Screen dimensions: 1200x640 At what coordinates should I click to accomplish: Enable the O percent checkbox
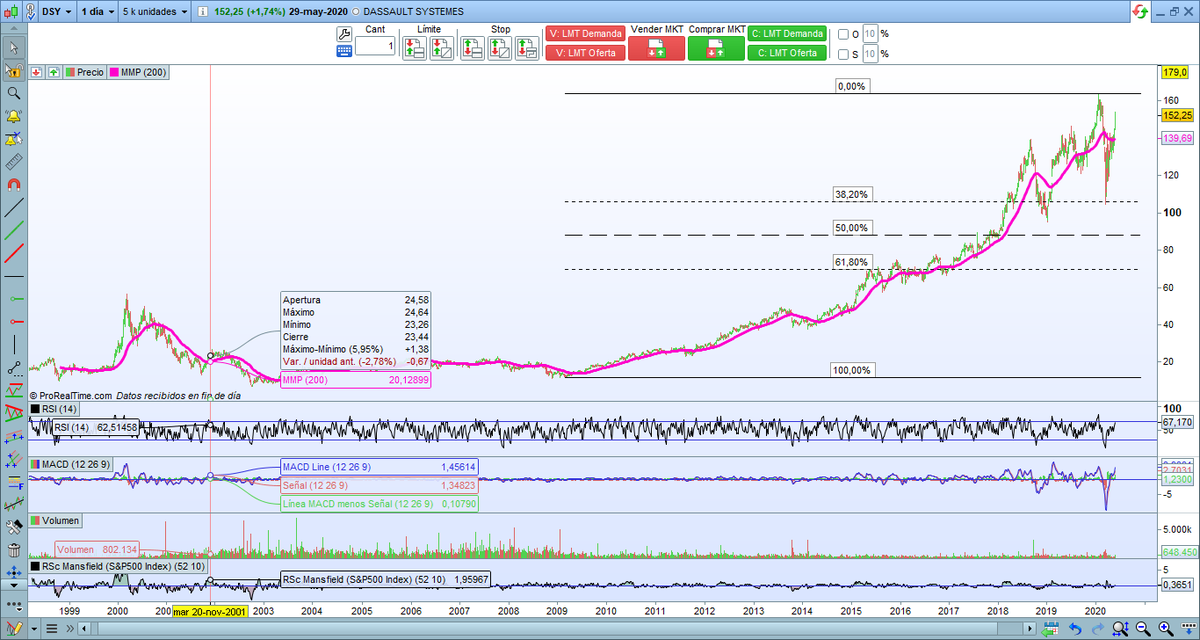pos(843,34)
